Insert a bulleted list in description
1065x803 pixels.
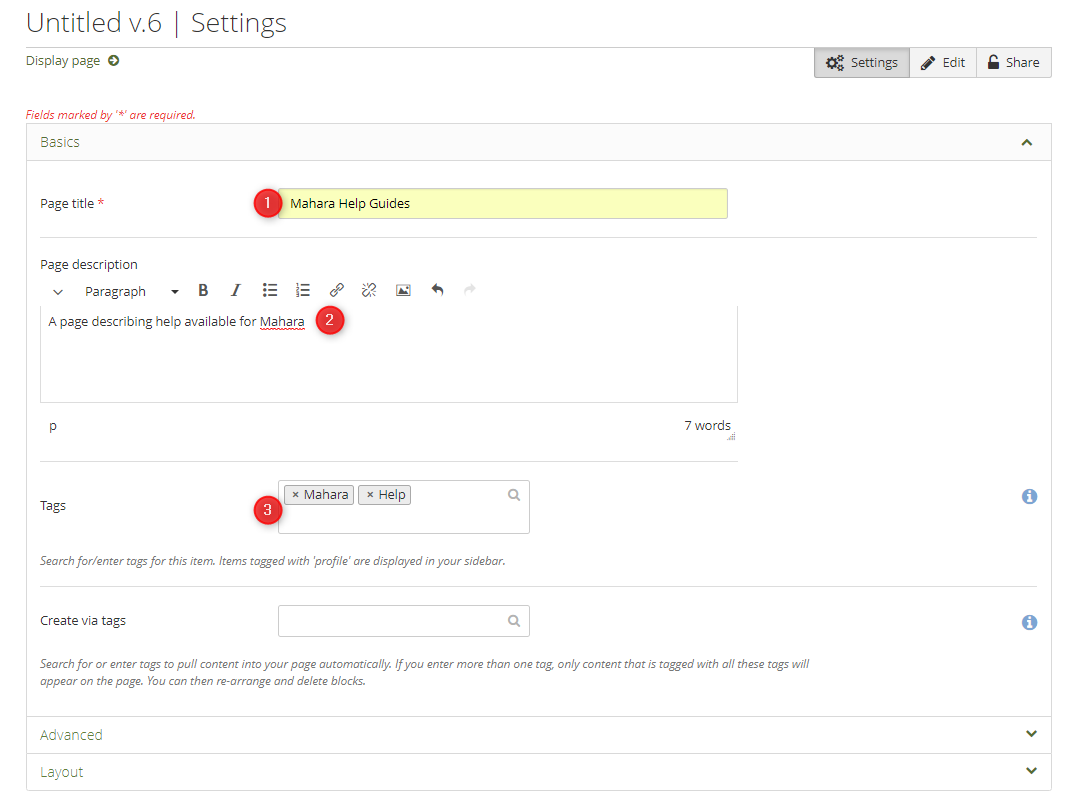click(270, 291)
